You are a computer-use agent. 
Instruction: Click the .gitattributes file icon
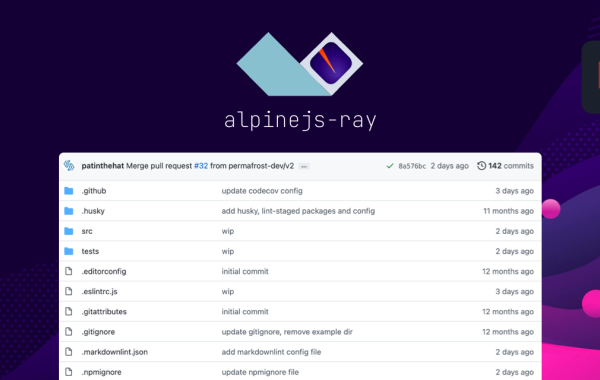(x=68, y=311)
